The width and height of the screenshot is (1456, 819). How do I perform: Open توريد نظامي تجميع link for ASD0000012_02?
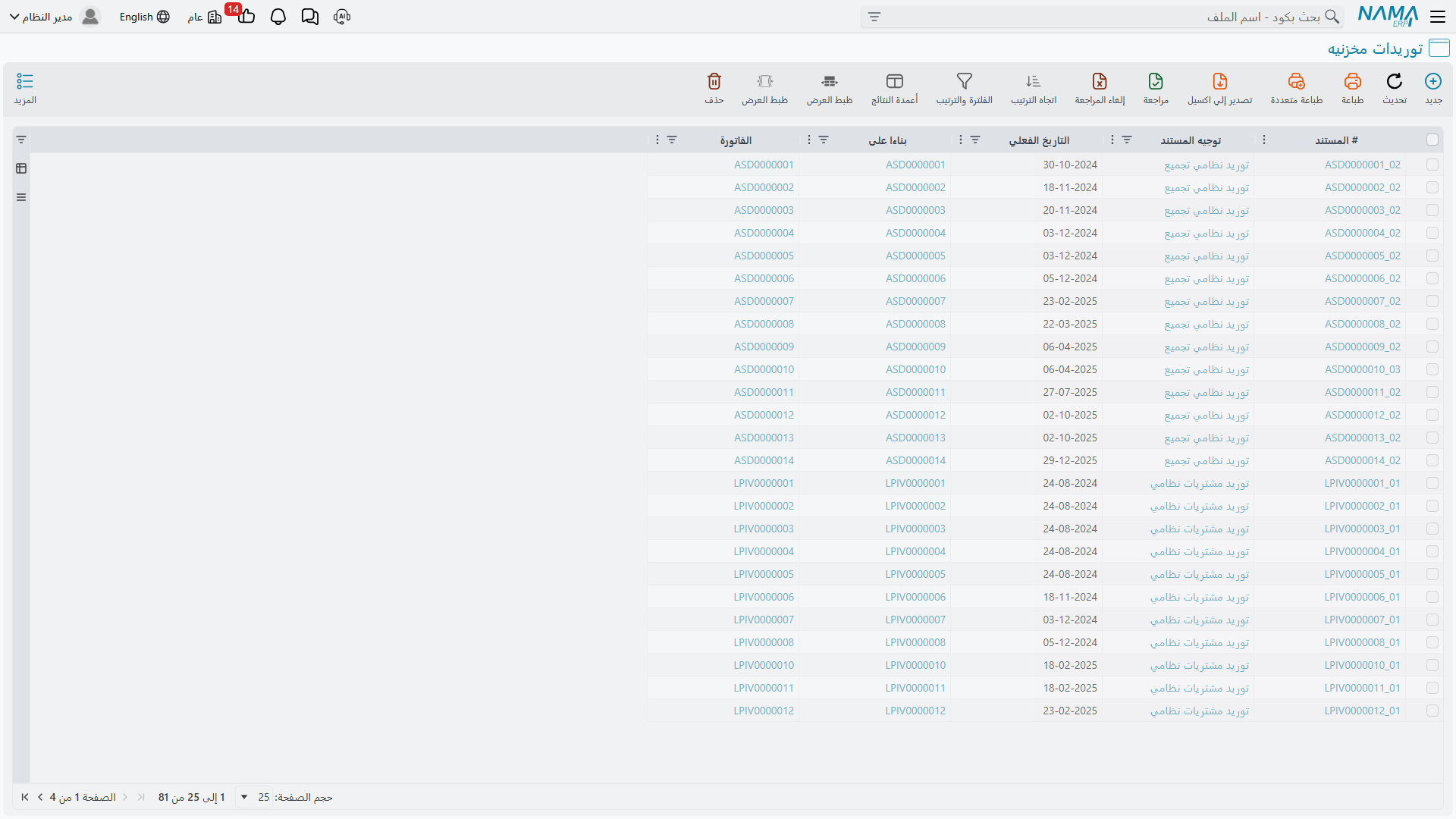(x=1207, y=415)
